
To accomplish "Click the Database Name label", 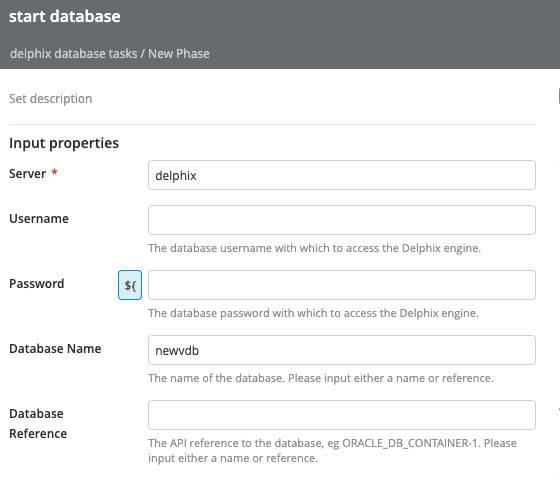I will pyautogui.click(x=55, y=349).
